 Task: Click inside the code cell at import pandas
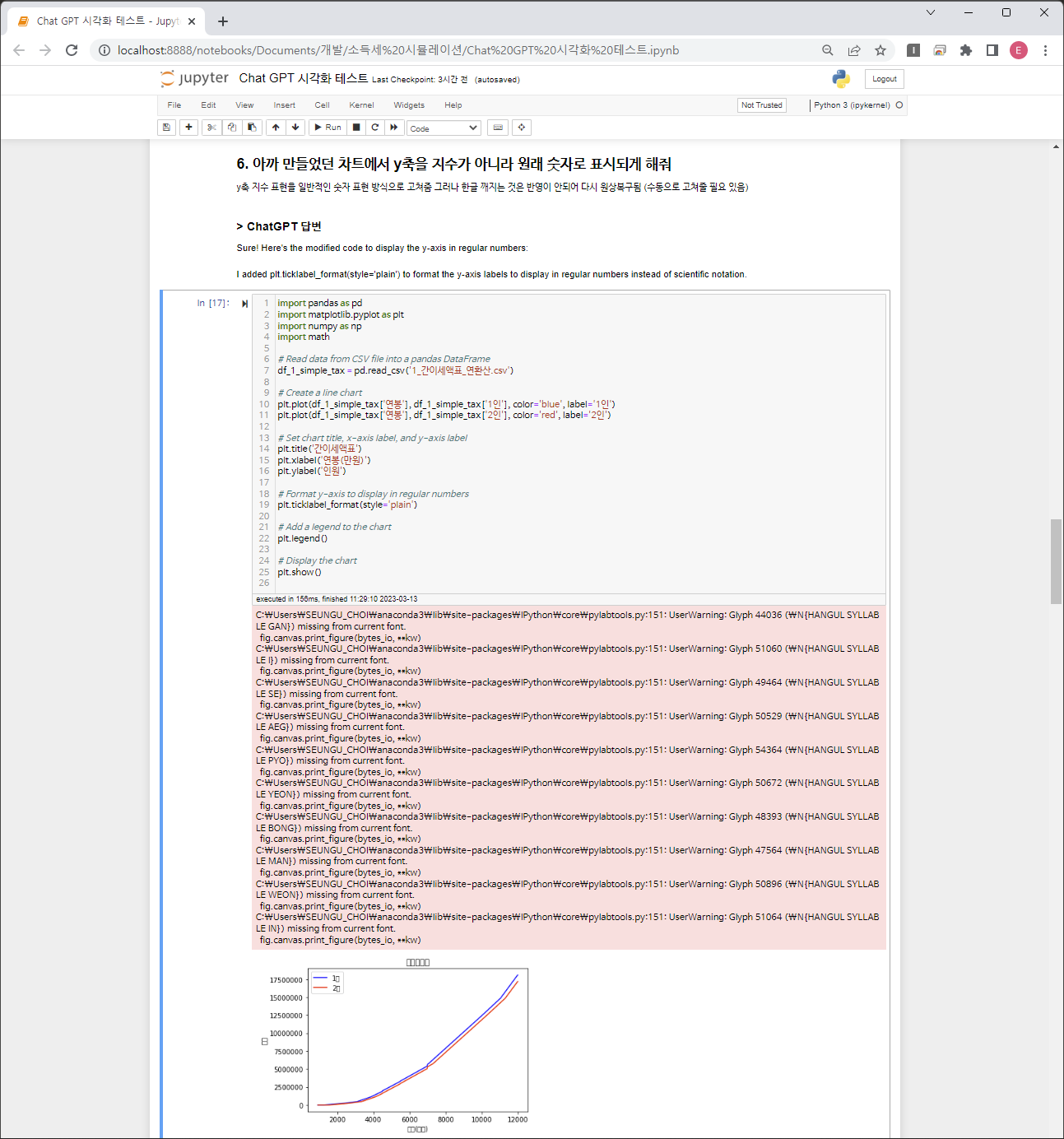(319, 303)
